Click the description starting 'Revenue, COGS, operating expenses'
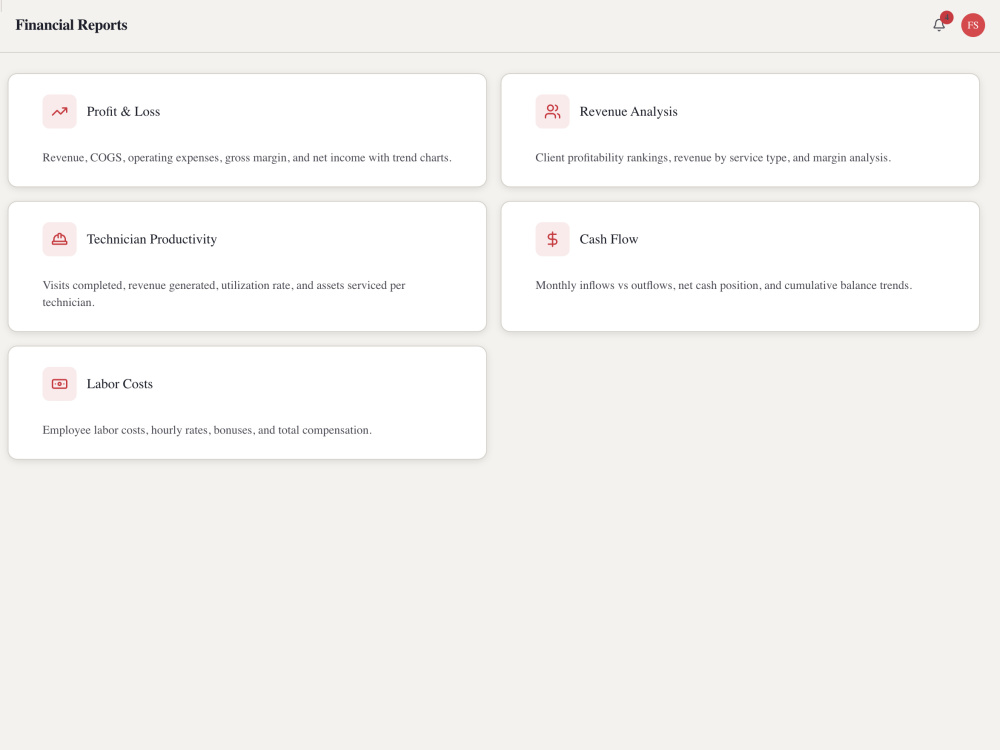1000x750 pixels. tap(247, 158)
